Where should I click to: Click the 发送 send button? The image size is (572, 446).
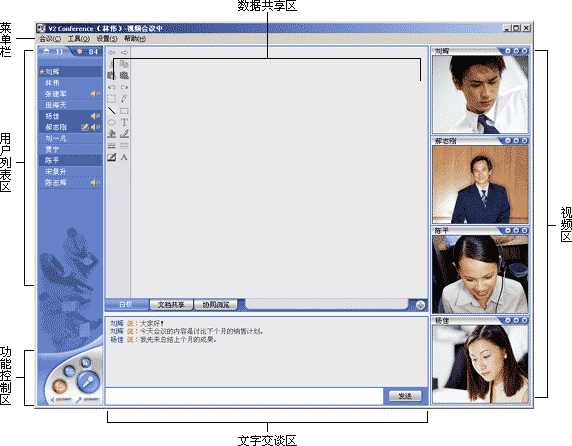point(405,396)
